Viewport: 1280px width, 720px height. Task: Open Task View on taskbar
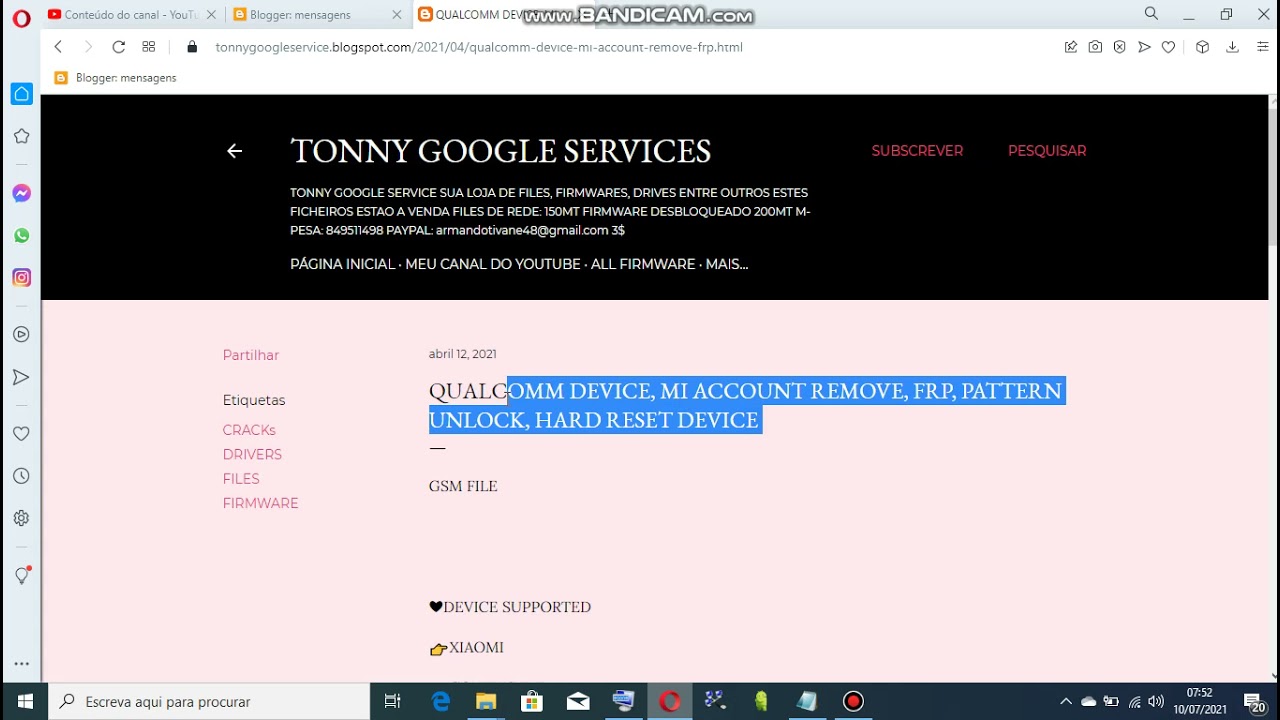coord(393,701)
